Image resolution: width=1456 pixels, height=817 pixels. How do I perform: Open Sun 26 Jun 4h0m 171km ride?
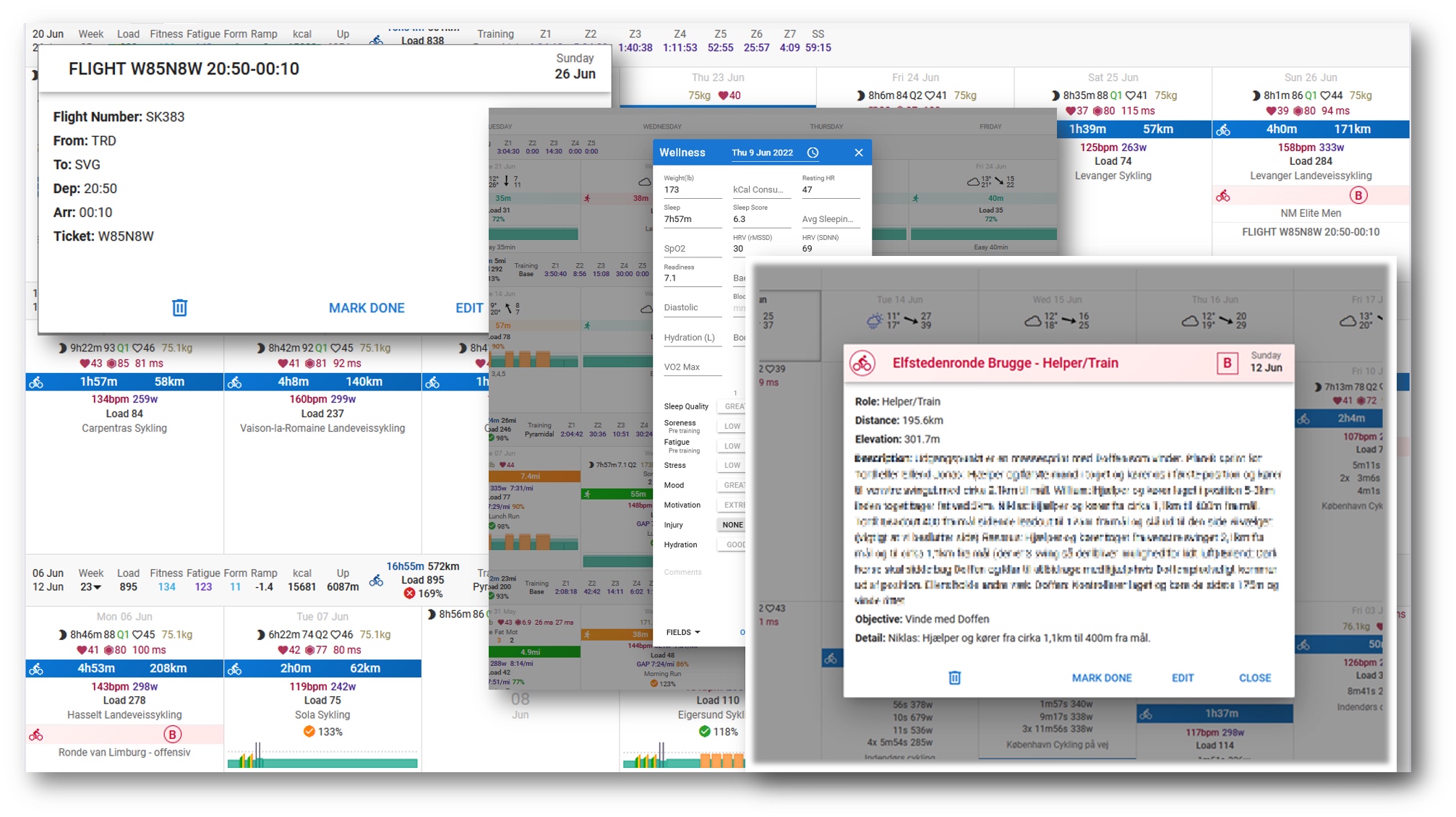coord(1310,129)
